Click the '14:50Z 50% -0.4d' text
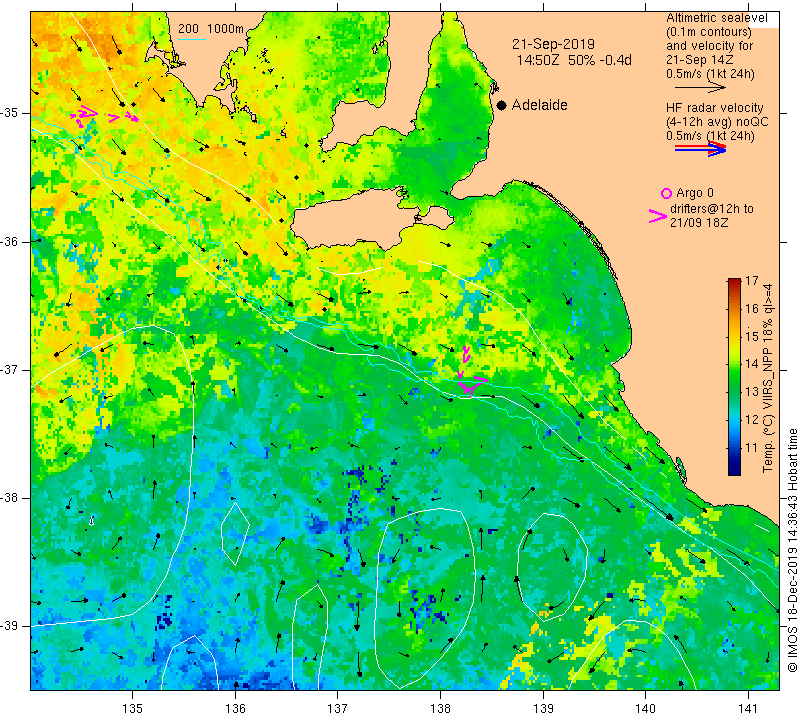 pyautogui.click(x=574, y=60)
